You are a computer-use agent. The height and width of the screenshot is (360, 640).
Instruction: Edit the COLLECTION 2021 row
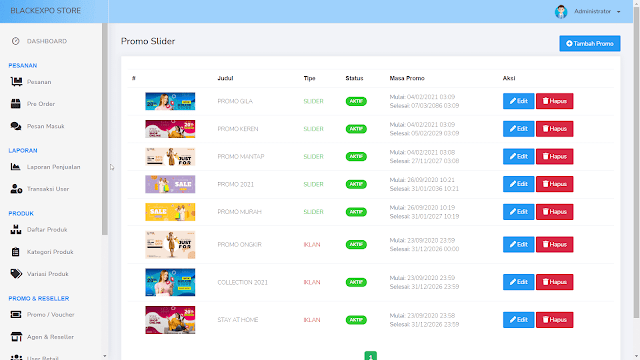pos(518,282)
